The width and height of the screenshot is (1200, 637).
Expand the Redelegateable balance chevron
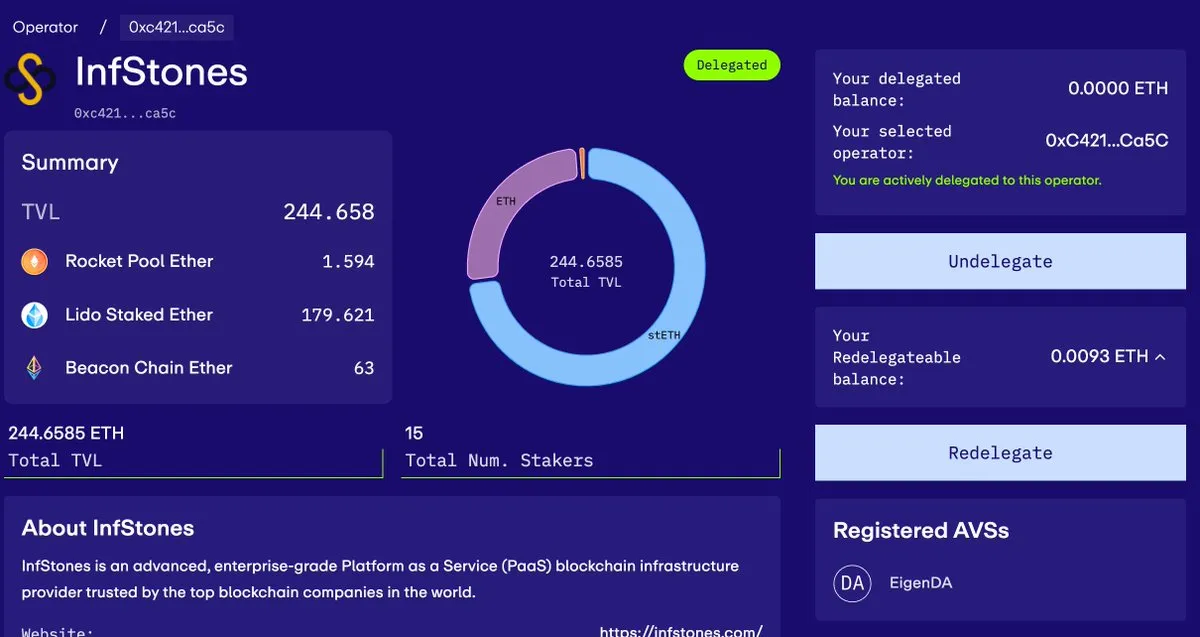[x=1161, y=357]
